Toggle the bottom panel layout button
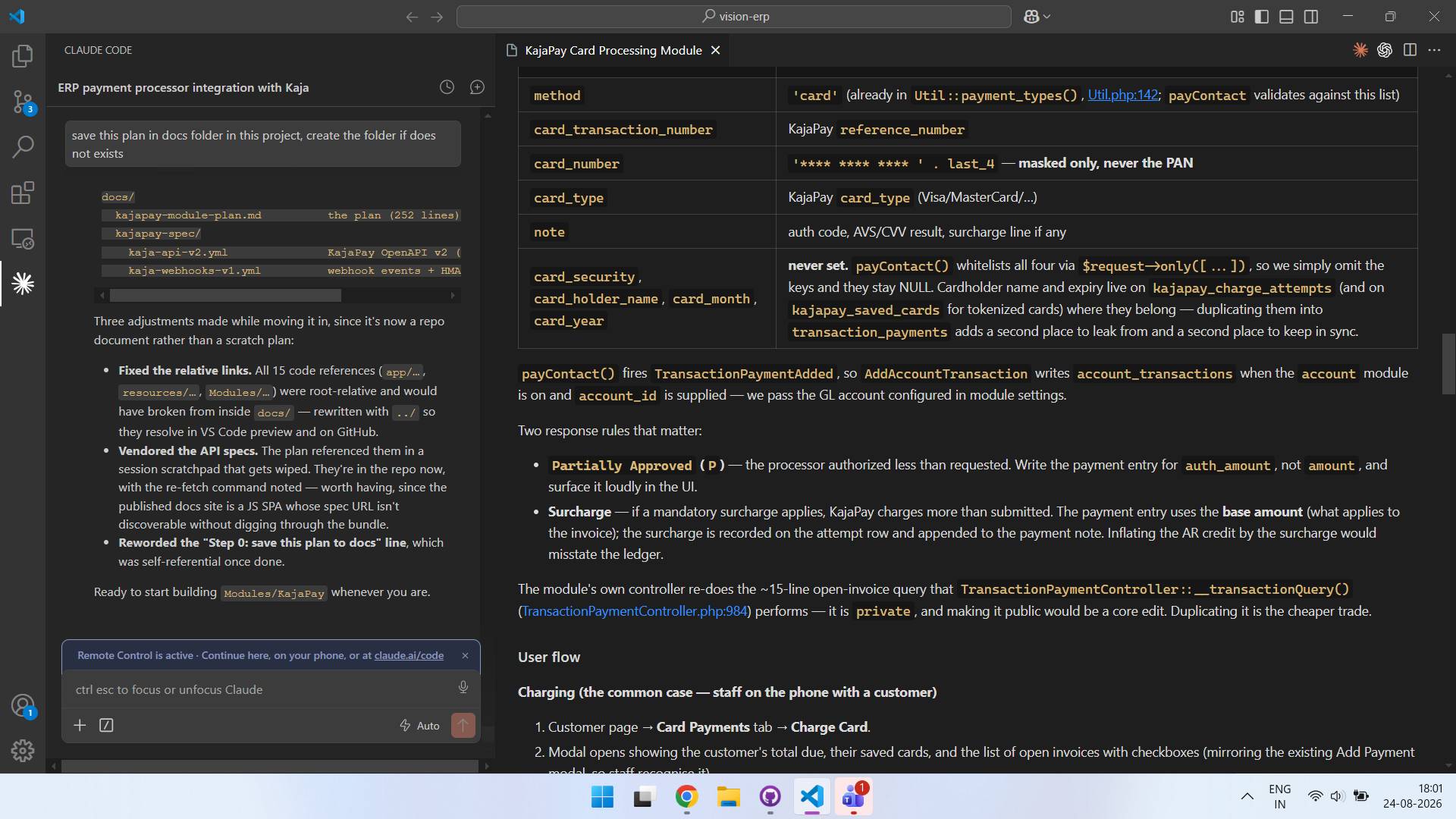 coord(1286,17)
